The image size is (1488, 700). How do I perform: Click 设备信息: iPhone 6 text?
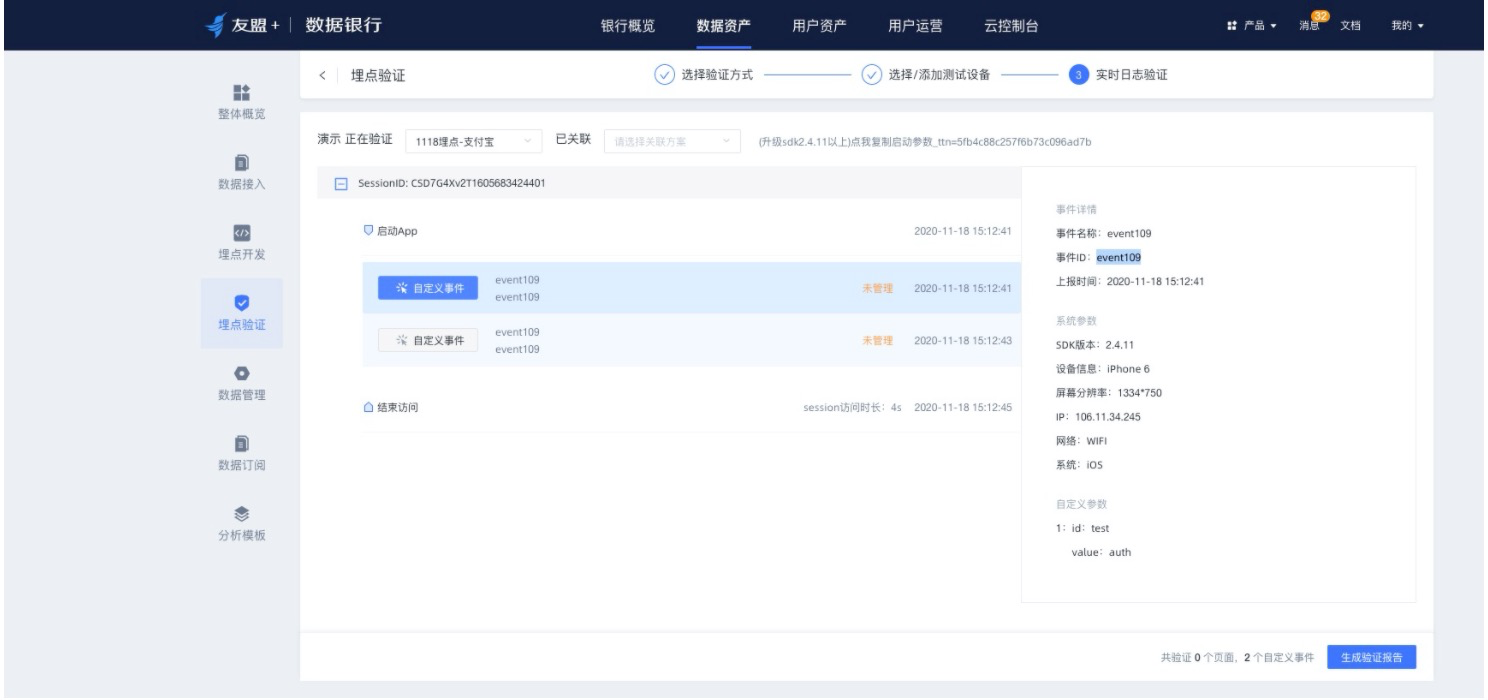pyautogui.click(x=1103, y=368)
